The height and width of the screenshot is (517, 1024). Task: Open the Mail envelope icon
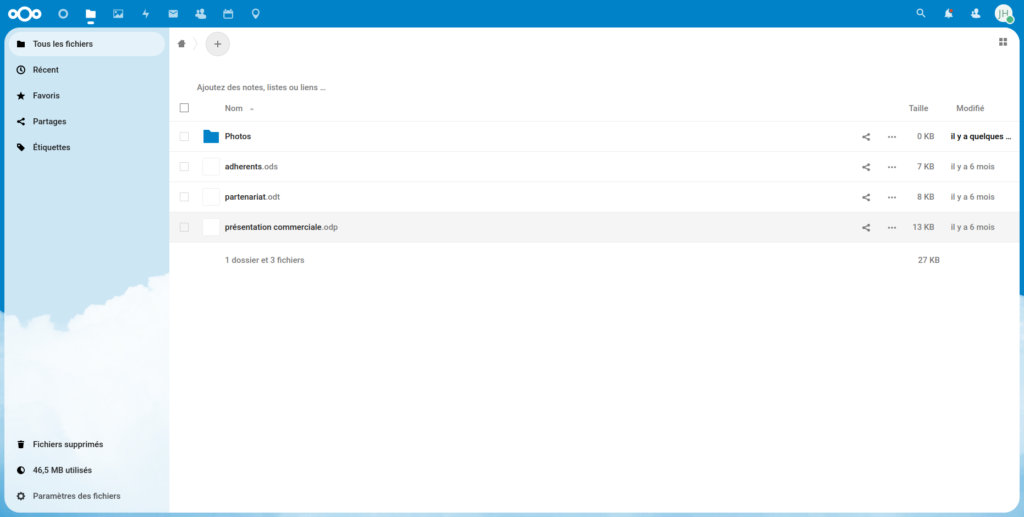pyautogui.click(x=173, y=14)
